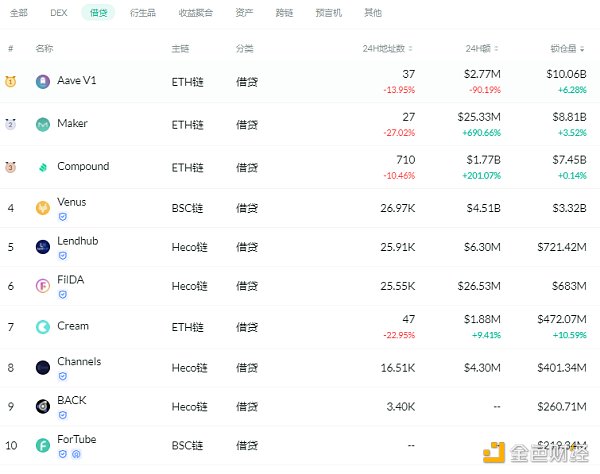
Task: Click Cream locked value $472.07M
Action: click(x=562, y=319)
